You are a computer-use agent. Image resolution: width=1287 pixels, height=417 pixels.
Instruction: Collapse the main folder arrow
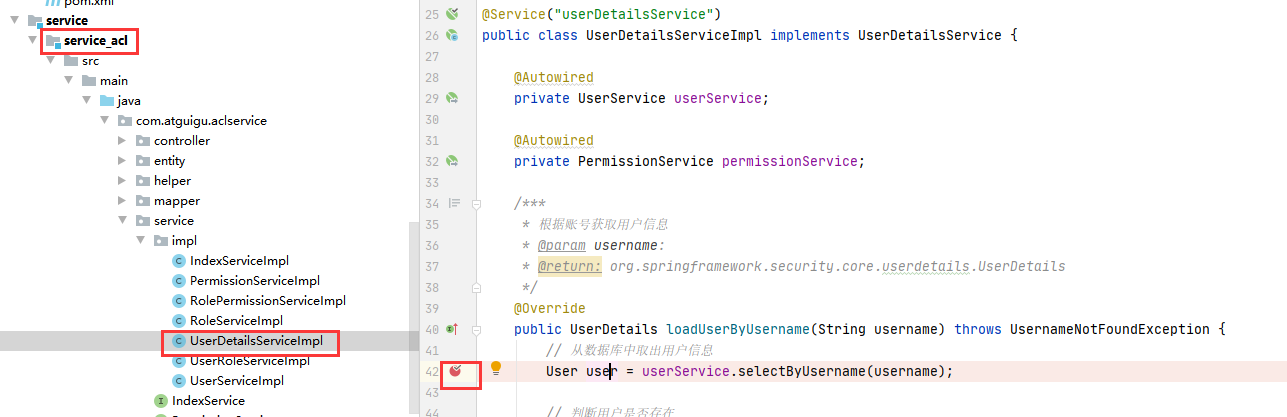coord(69,80)
